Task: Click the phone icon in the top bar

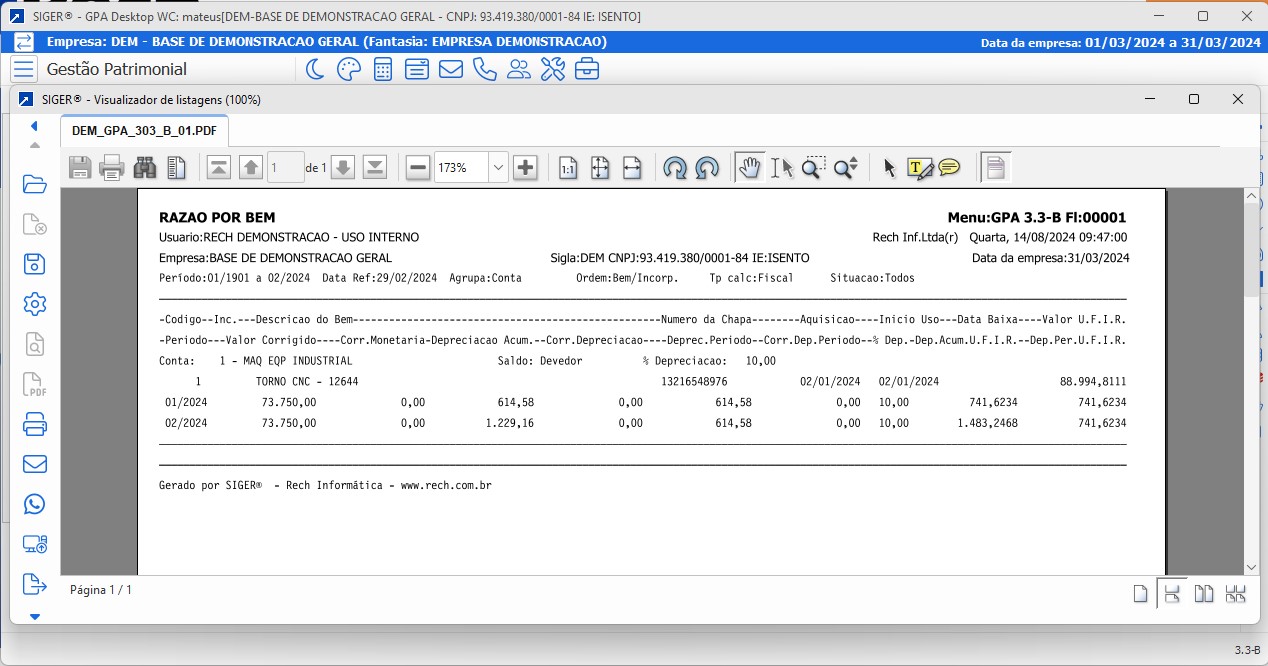Action: click(x=485, y=69)
